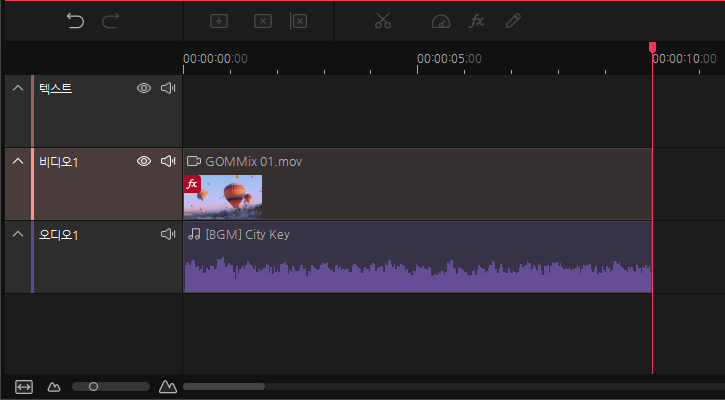725x400 pixels.
Task: Click the timeline zoom slider handle
Action: pos(93,386)
